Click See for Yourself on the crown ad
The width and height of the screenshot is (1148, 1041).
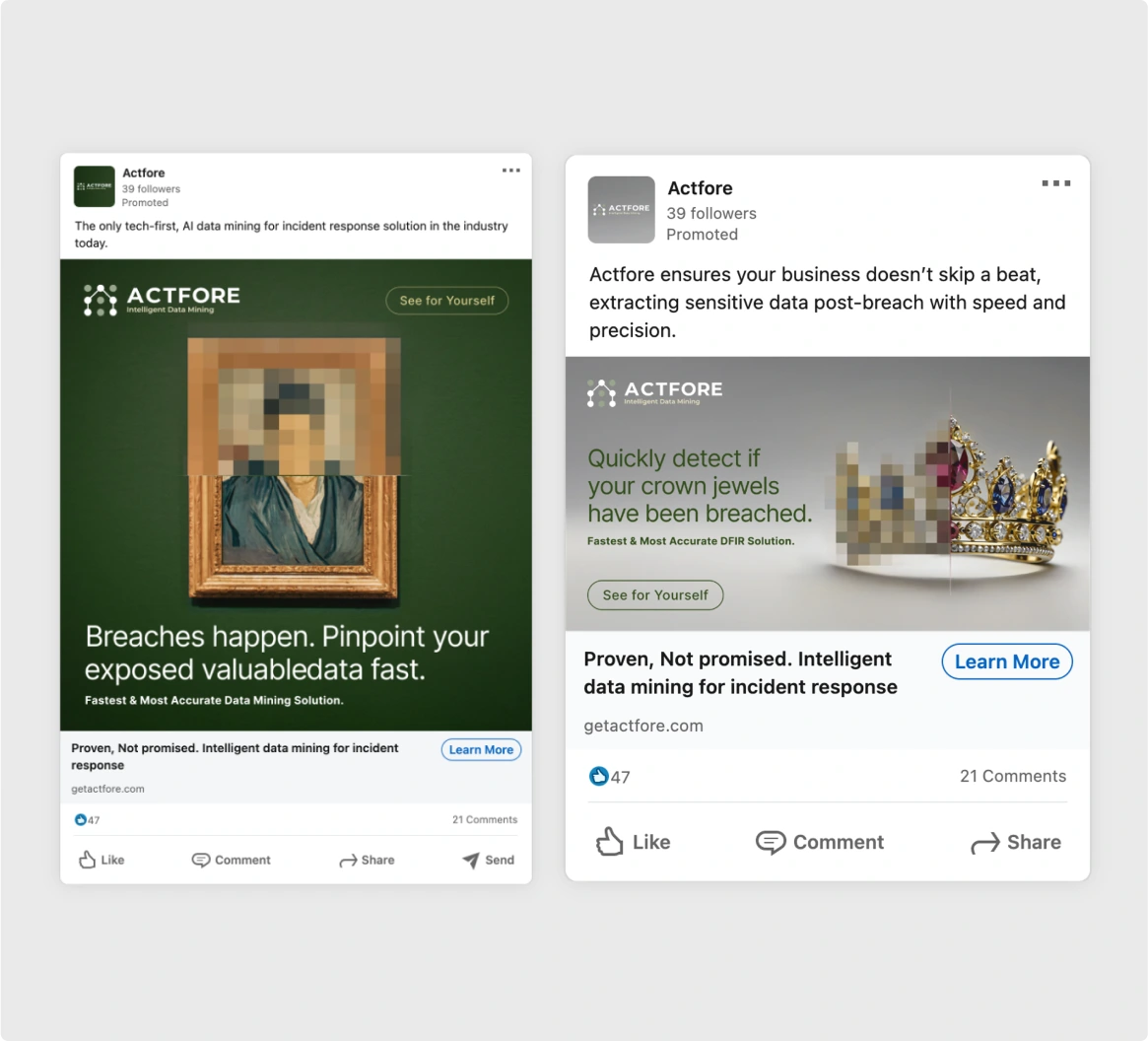655,594
